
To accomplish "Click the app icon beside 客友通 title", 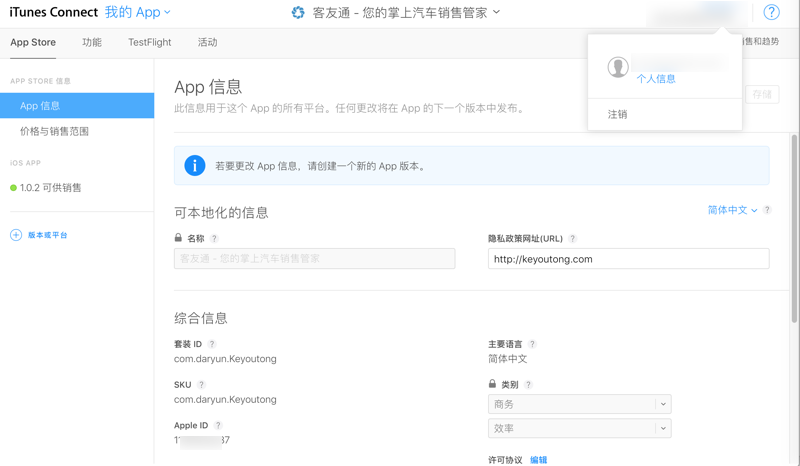I will (298, 12).
